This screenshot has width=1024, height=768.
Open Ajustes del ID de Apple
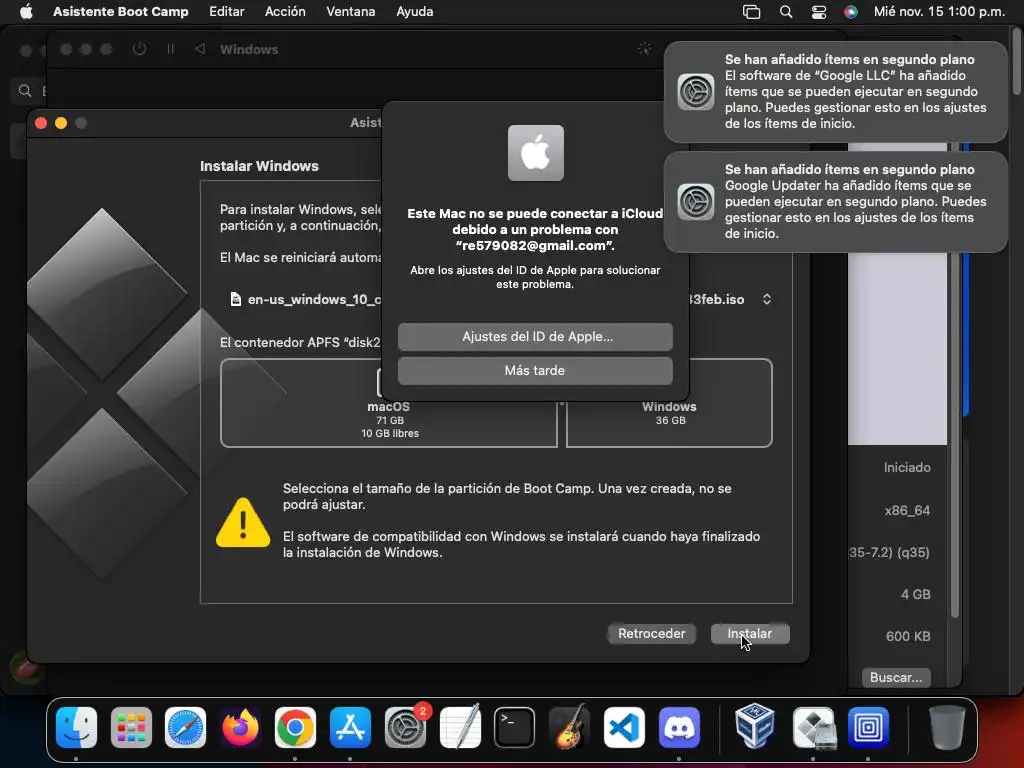535,336
